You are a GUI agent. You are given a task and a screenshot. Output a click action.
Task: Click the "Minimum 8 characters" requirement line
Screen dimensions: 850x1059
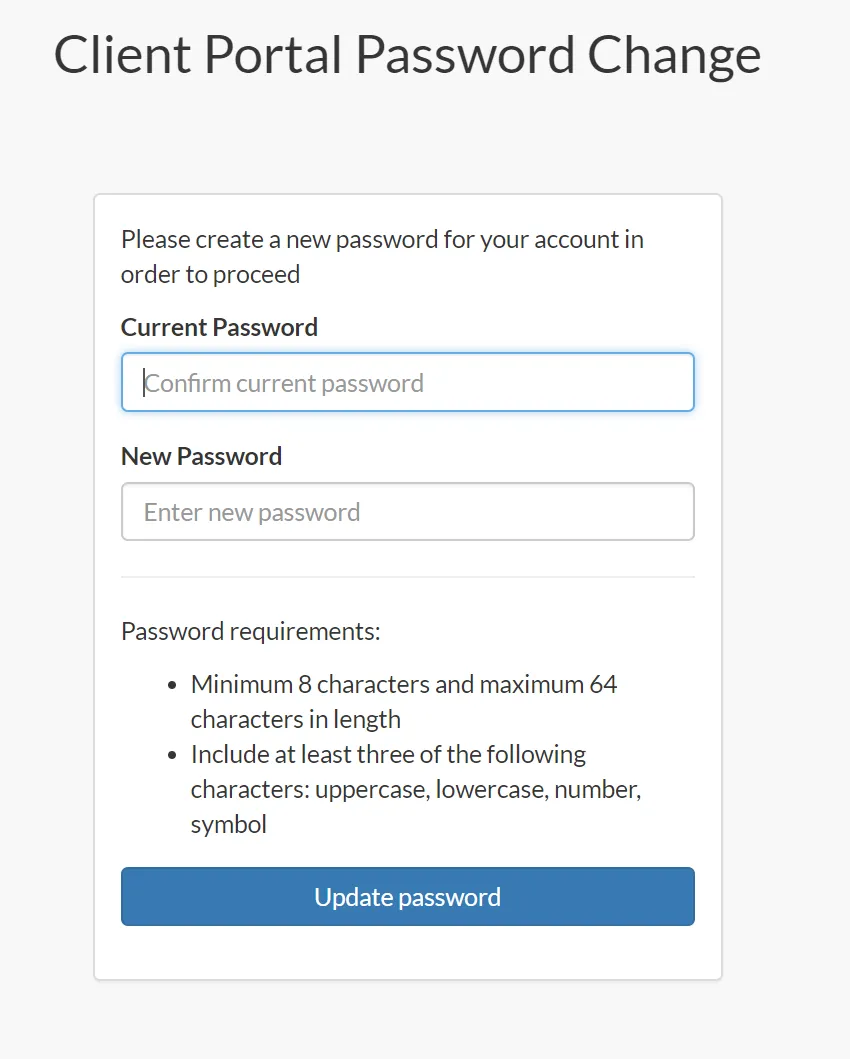click(x=404, y=685)
